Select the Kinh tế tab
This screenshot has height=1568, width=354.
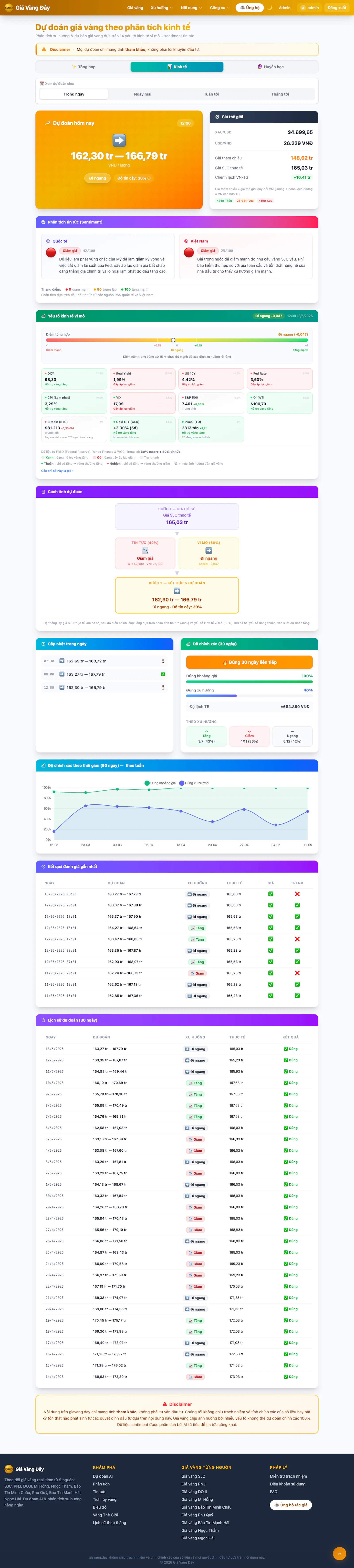[x=177, y=67]
